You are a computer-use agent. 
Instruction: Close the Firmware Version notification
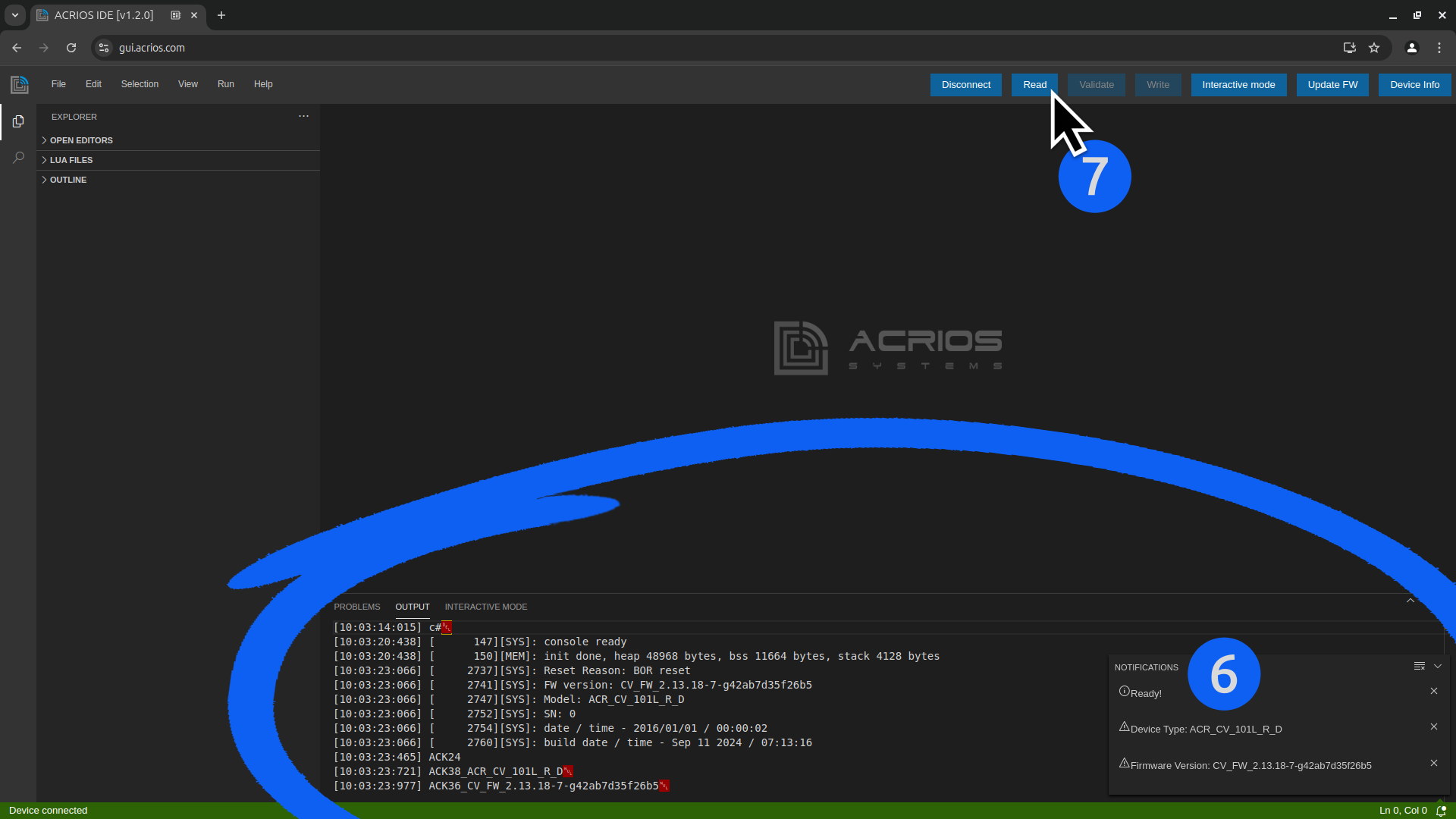(1434, 764)
